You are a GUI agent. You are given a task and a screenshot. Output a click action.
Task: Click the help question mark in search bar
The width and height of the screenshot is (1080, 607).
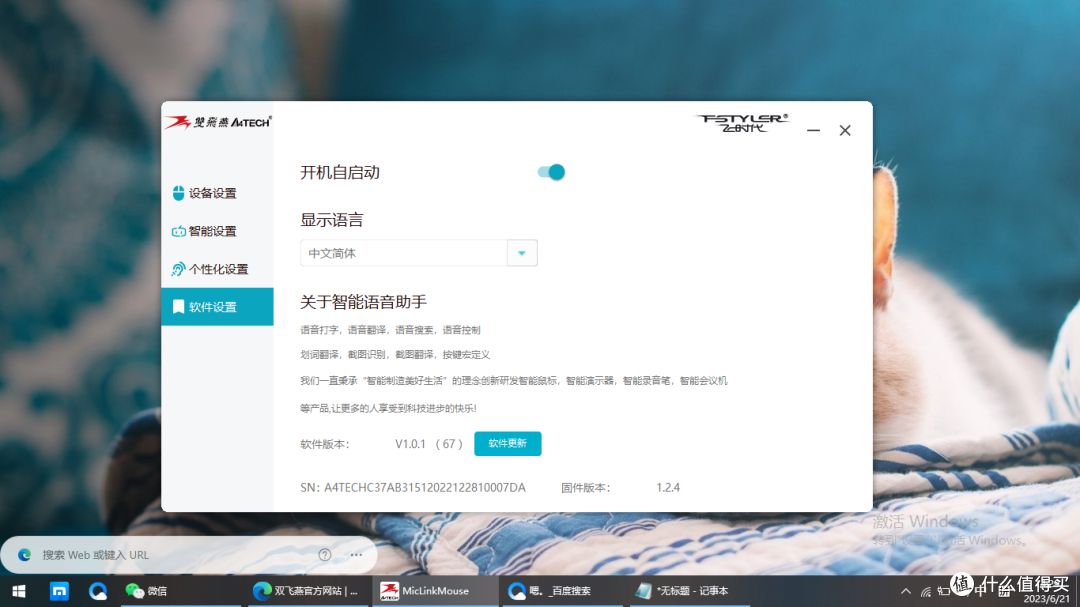tap(324, 555)
